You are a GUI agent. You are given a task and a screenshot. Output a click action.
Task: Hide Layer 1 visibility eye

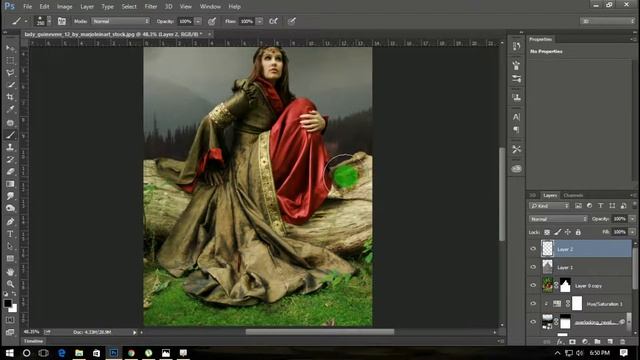coord(533,267)
